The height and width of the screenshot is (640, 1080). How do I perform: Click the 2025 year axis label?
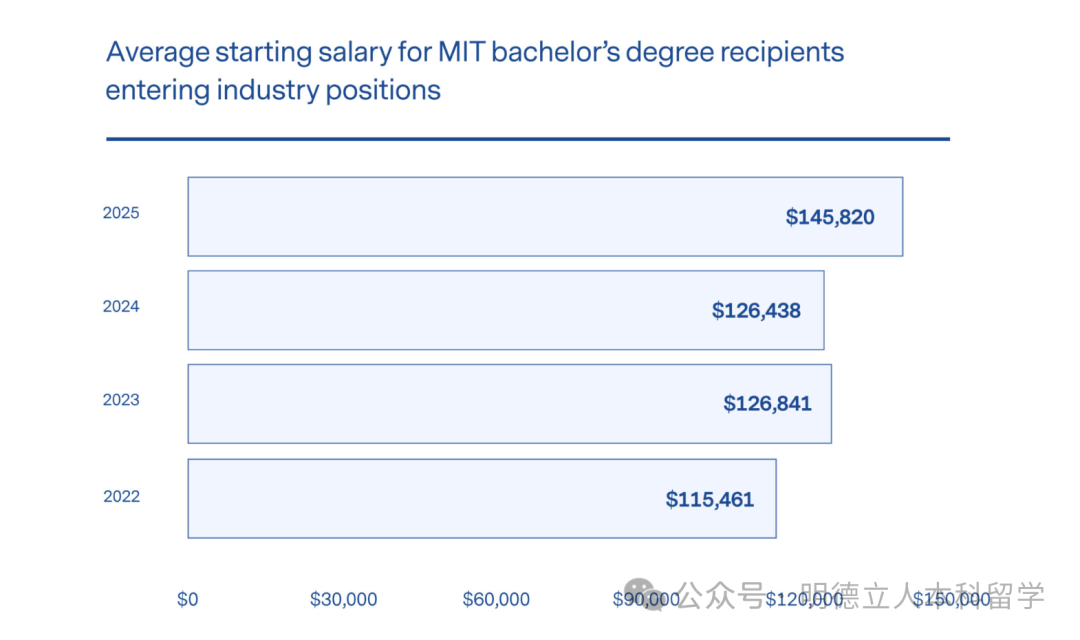121,213
